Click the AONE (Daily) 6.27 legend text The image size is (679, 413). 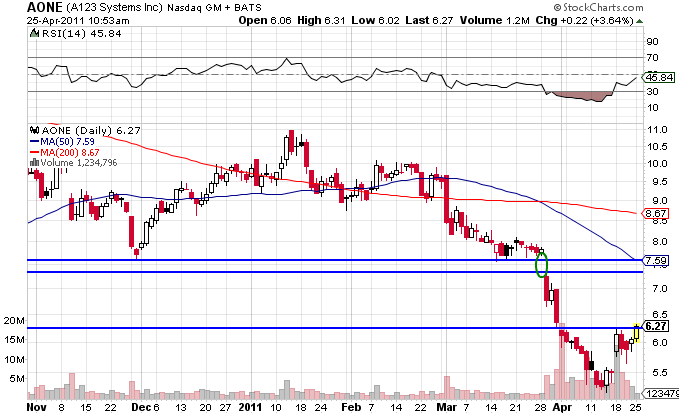[x=91, y=130]
